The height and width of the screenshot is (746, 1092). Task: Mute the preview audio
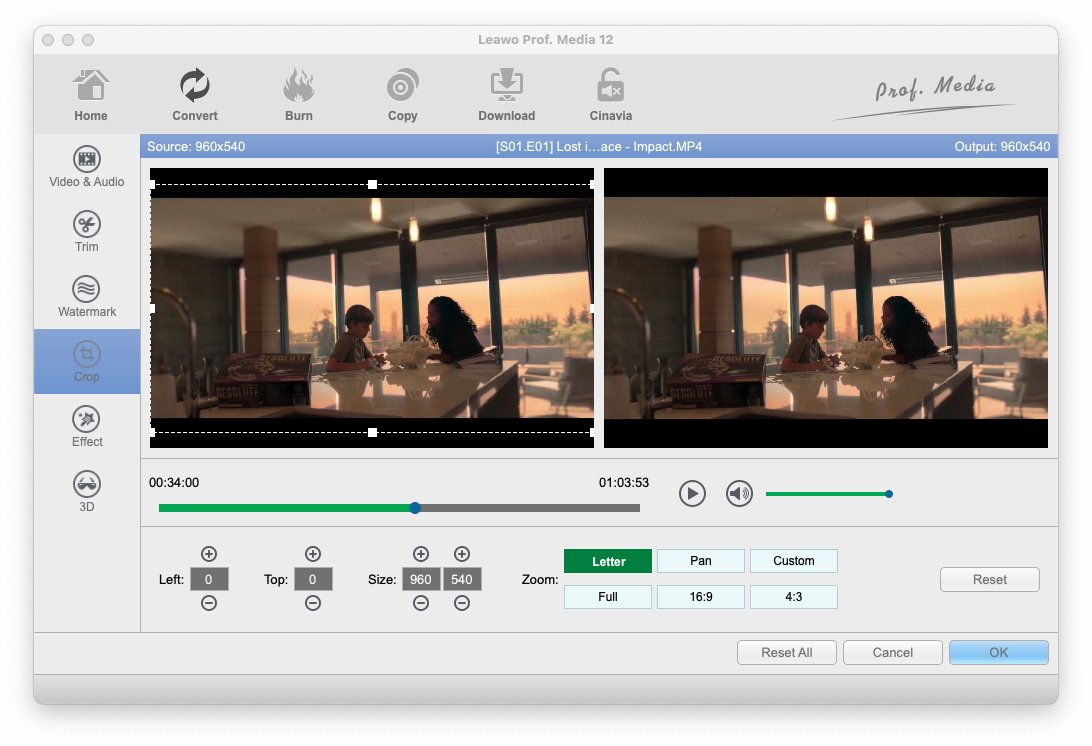[x=739, y=493]
